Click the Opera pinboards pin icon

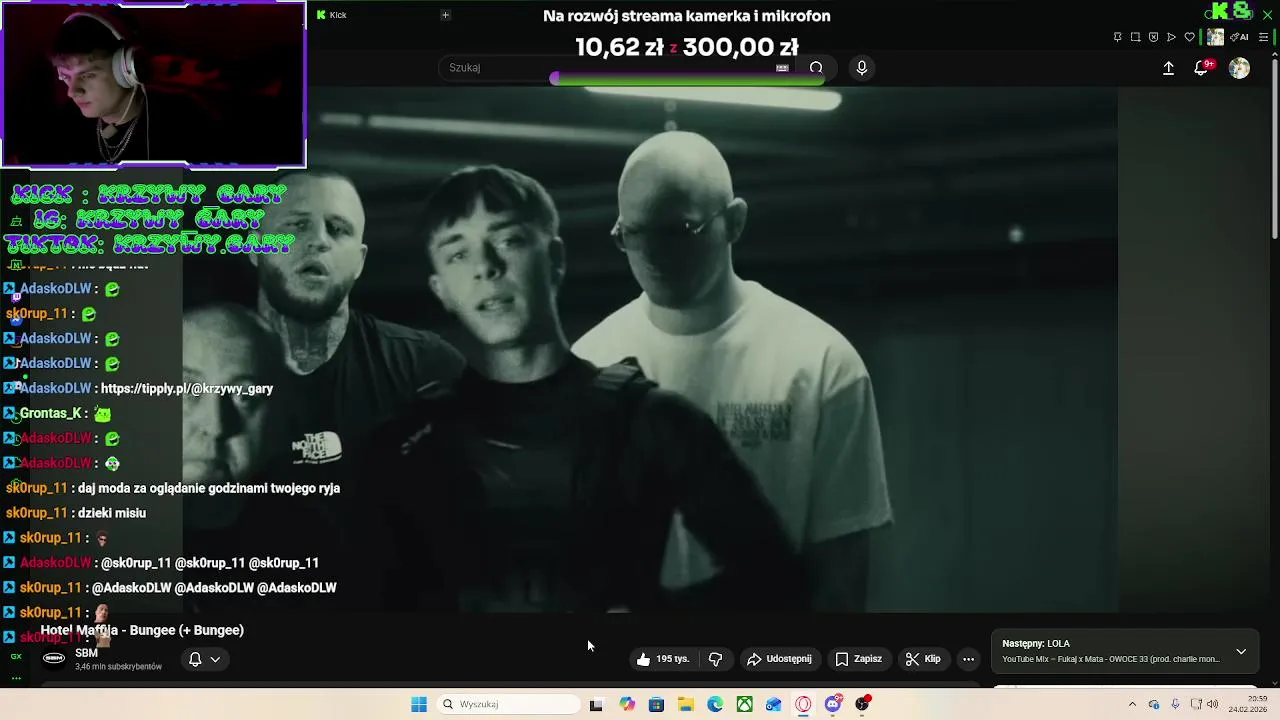pos(1117,37)
